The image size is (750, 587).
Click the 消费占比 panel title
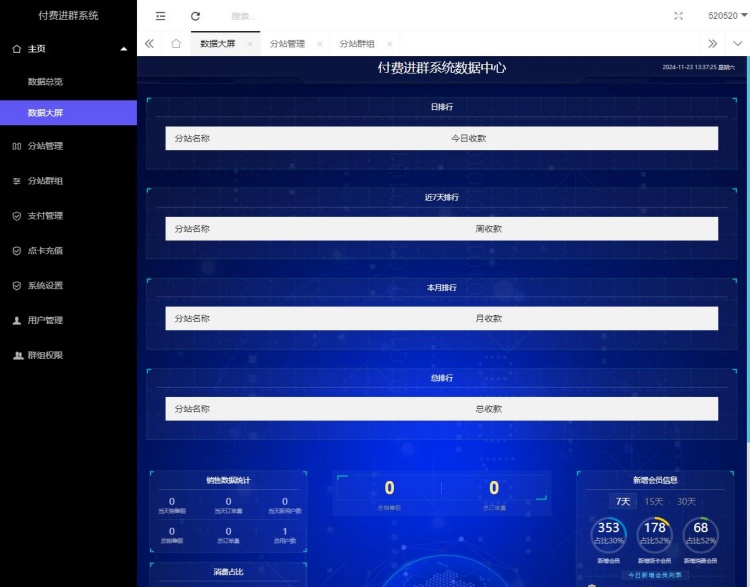click(228, 572)
